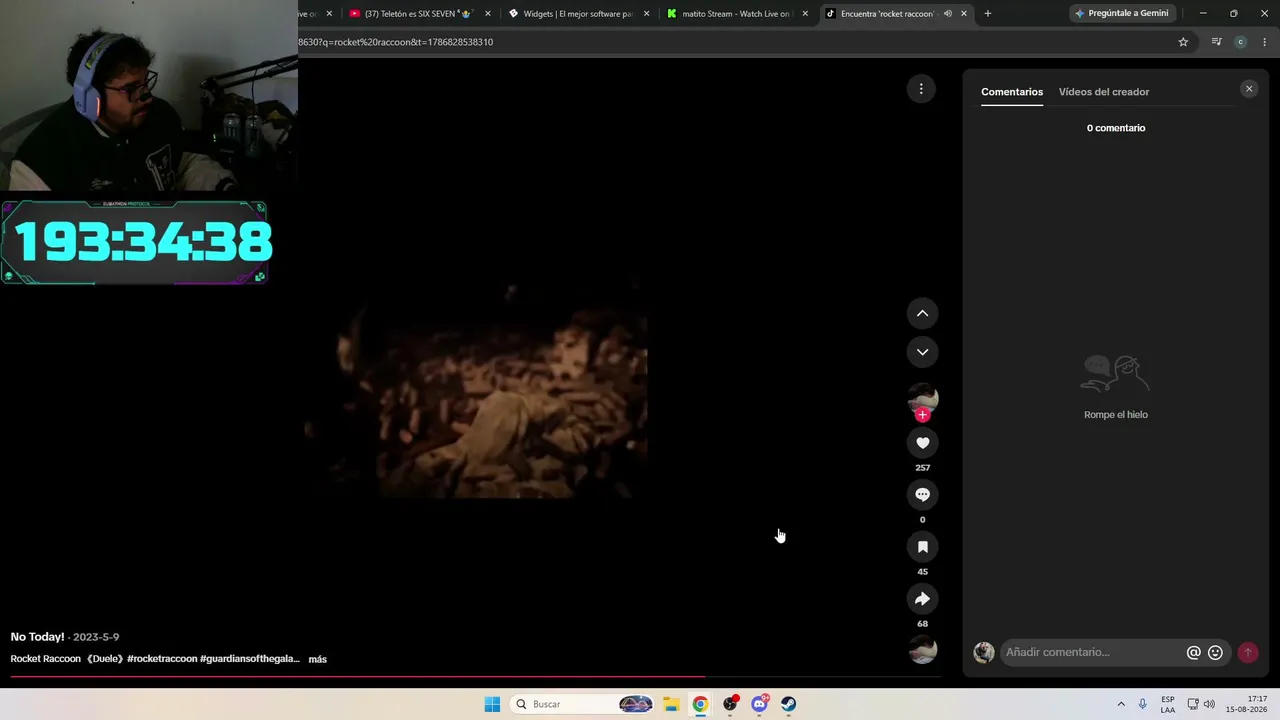Viewport: 1280px width, 720px height.
Task: Click the browser address bar URL
Action: (396, 42)
